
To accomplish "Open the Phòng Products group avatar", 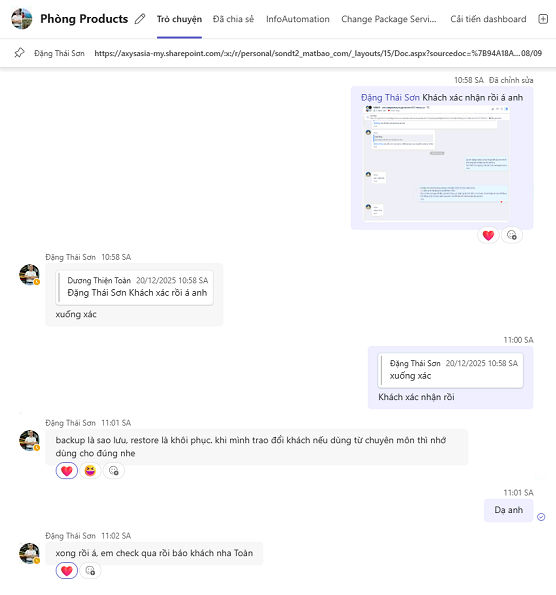I will (x=22, y=19).
